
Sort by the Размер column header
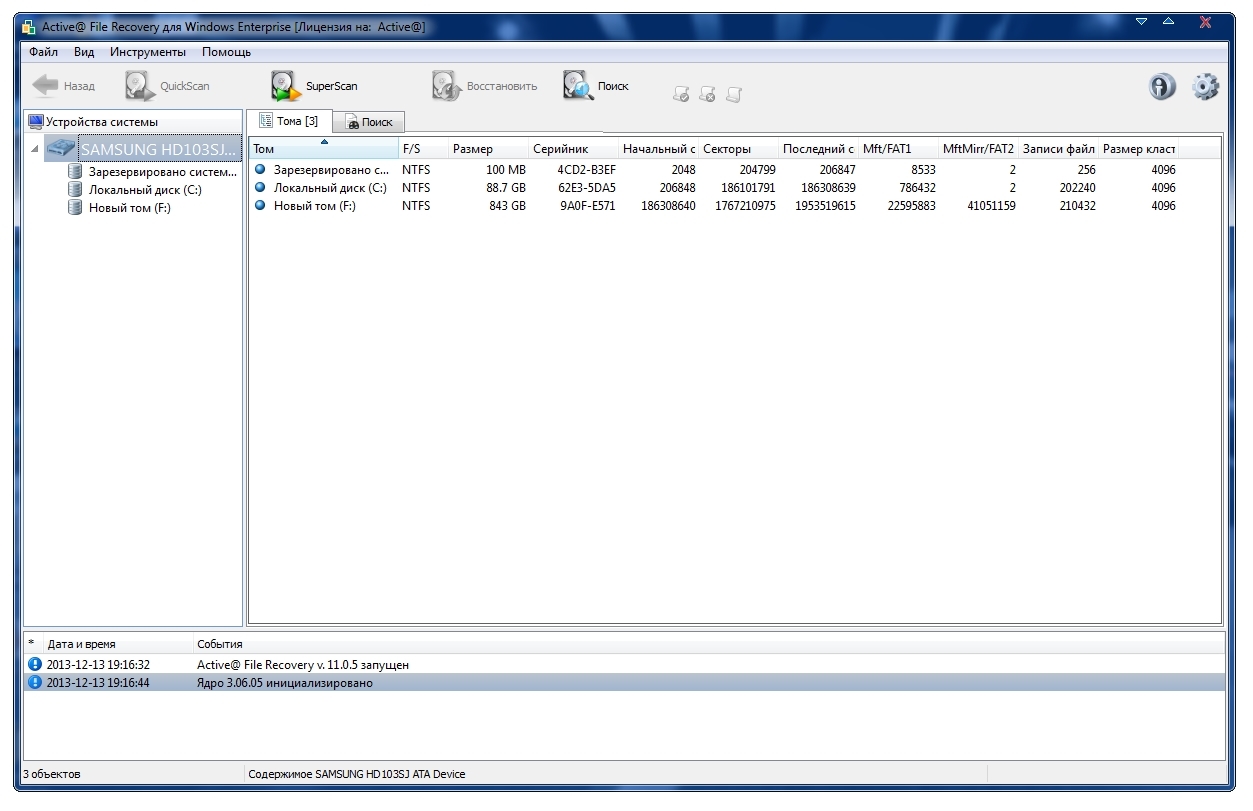488,149
